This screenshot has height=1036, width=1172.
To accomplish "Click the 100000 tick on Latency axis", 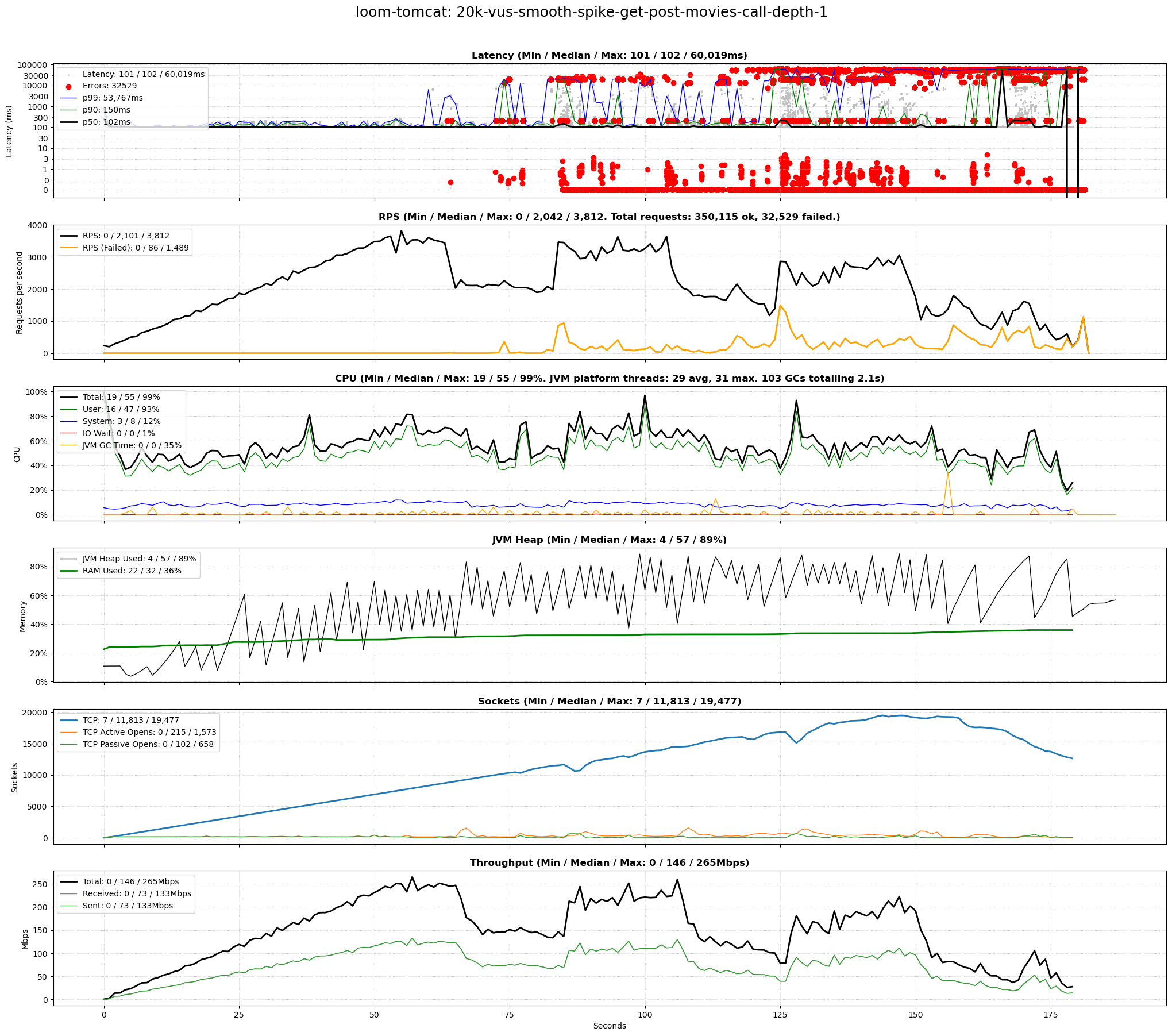I will tap(32, 66).
